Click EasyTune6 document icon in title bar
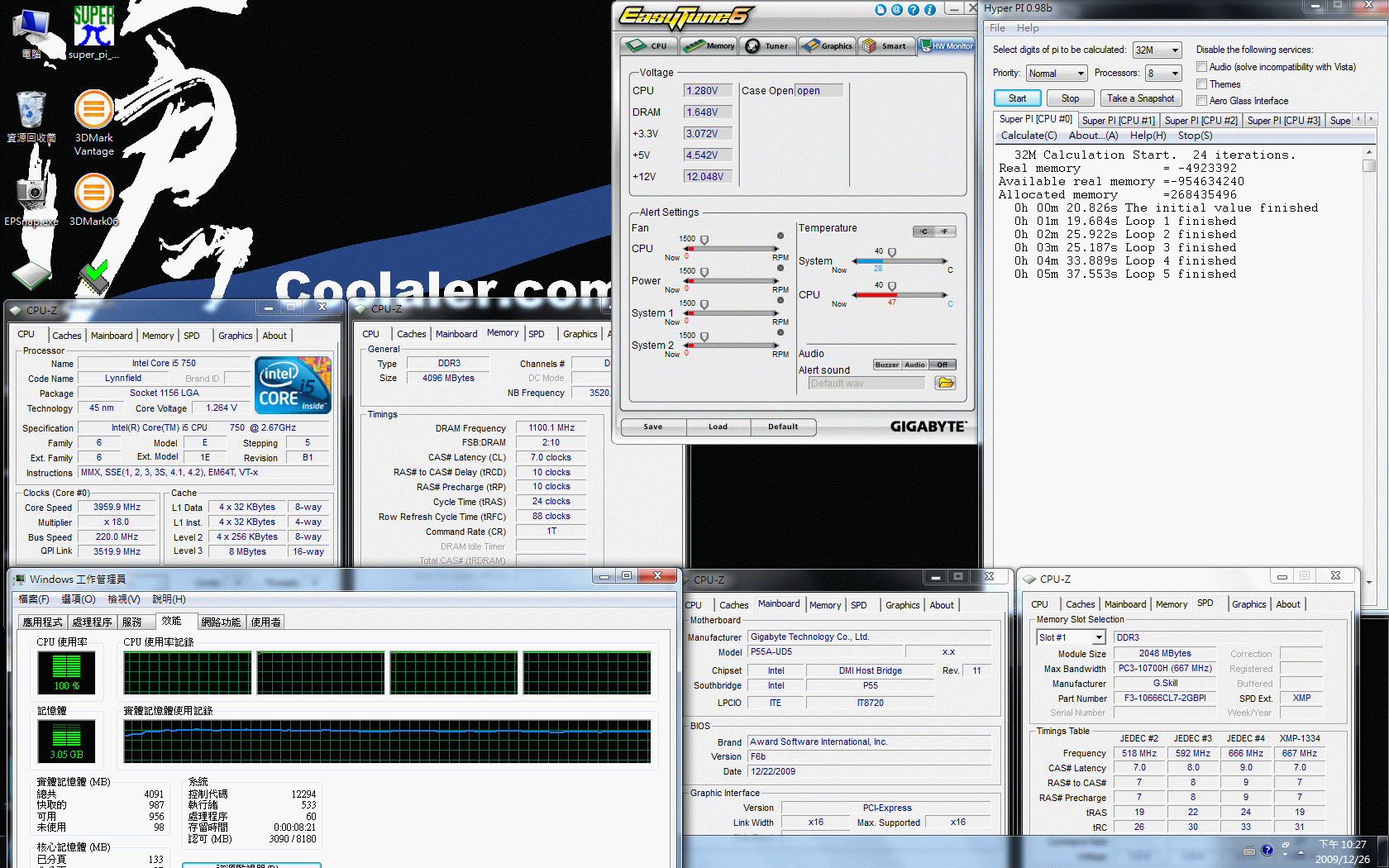Image resolution: width=1389 pixels, height=868 pixels. [x=881, y=10]
